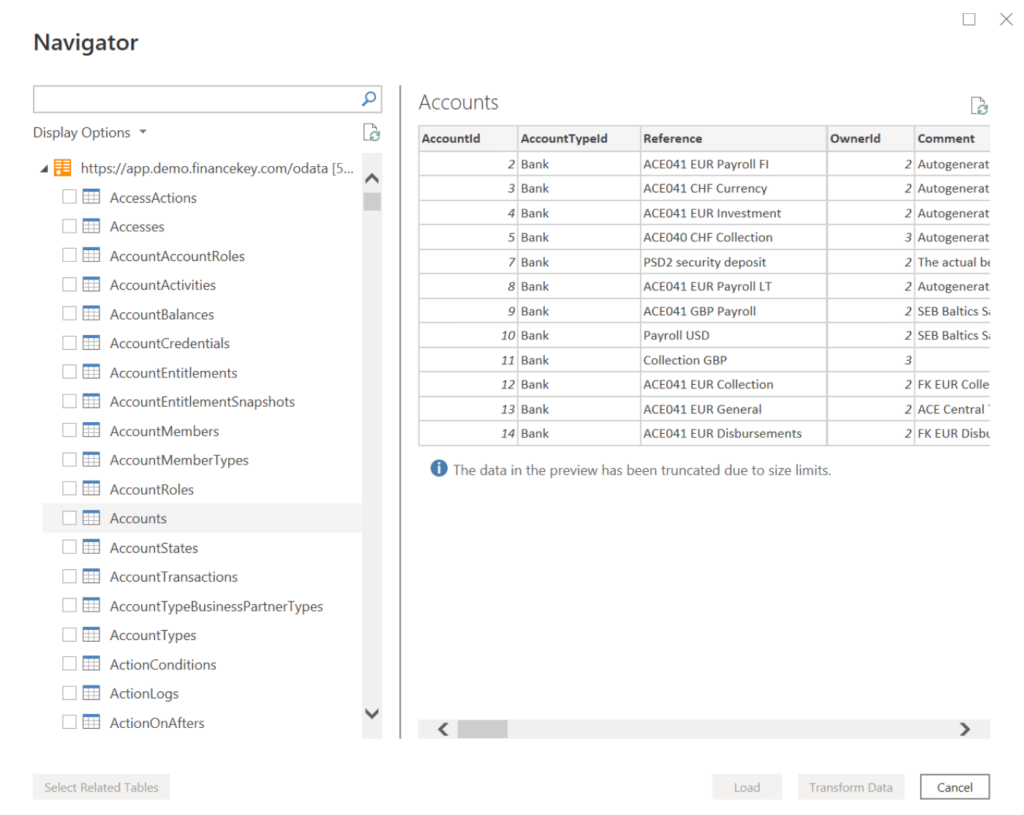Click the Cancel button
1024x815 pixels.
(x=953, y=787)
